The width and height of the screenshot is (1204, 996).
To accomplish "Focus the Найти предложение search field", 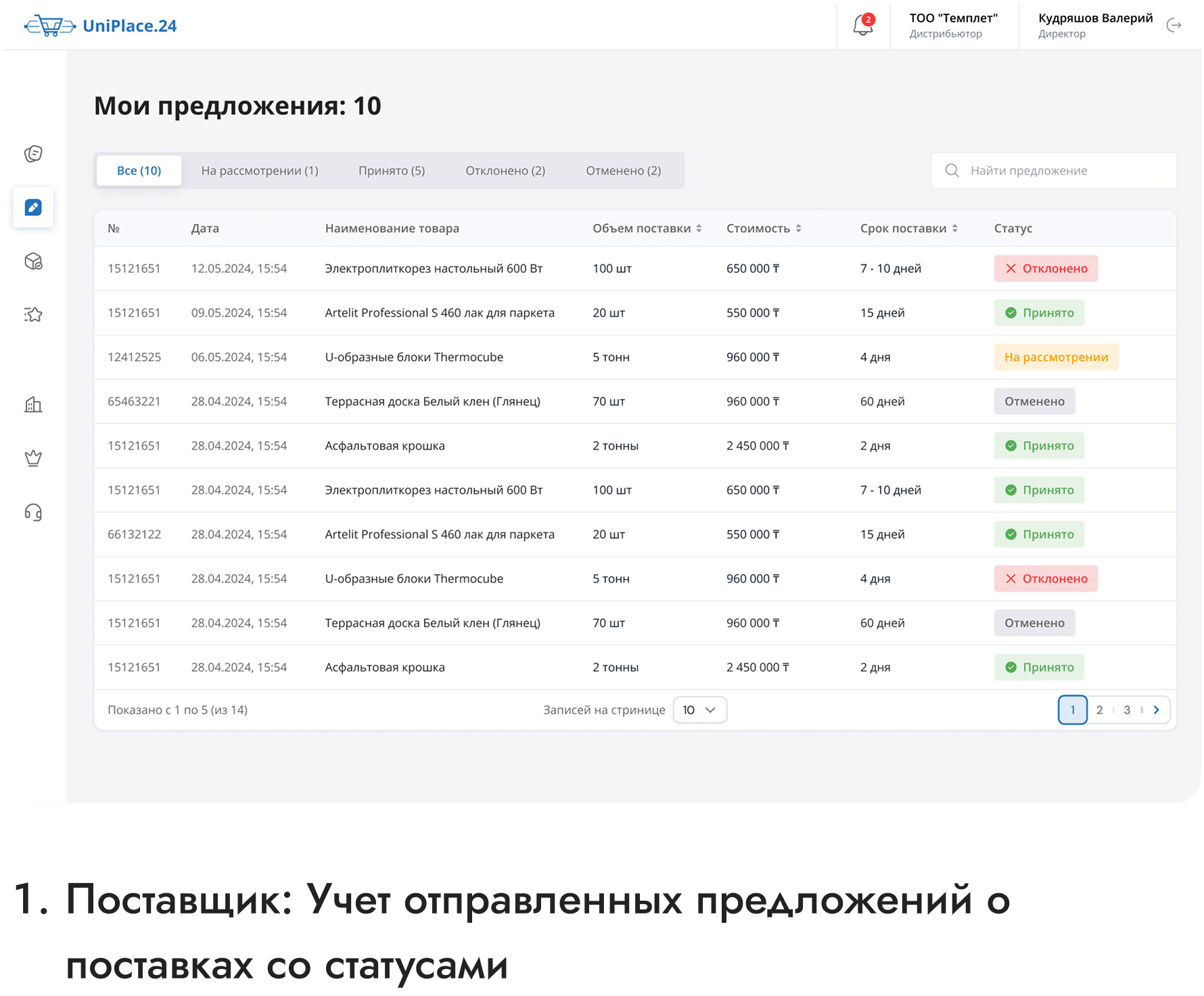I will 1062,170.
